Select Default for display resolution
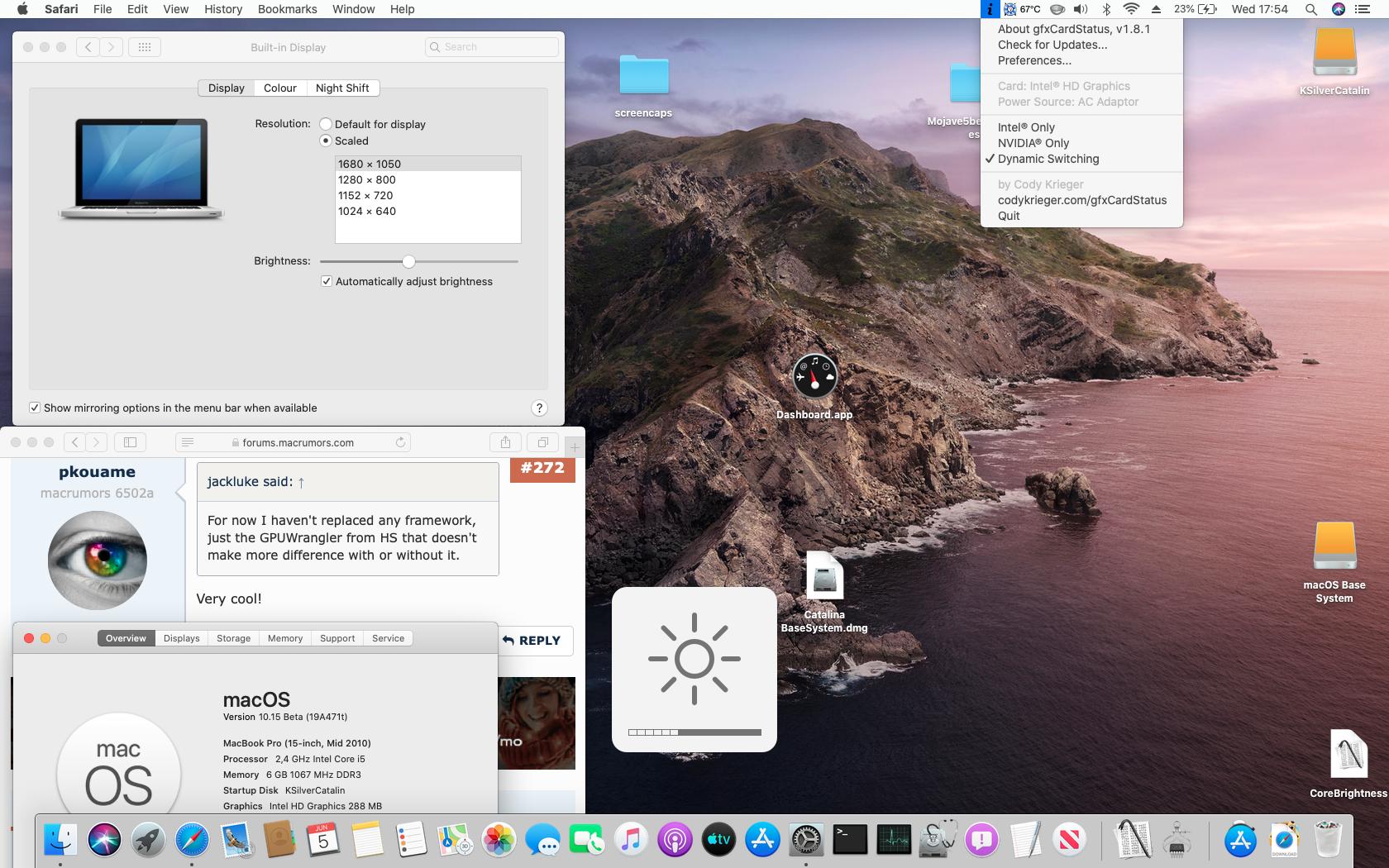The image size is (1389, 868). click(x=327, y=124)
